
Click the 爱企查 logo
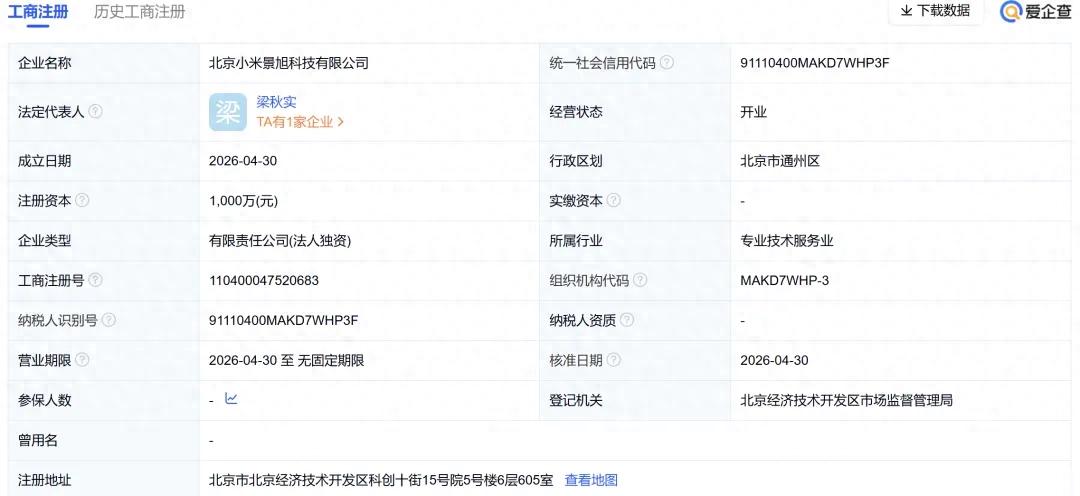(1036, 12)
